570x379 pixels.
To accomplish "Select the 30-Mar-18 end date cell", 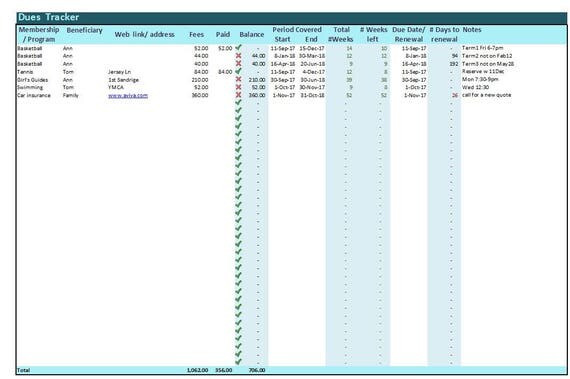I will [x=312, y=56].
